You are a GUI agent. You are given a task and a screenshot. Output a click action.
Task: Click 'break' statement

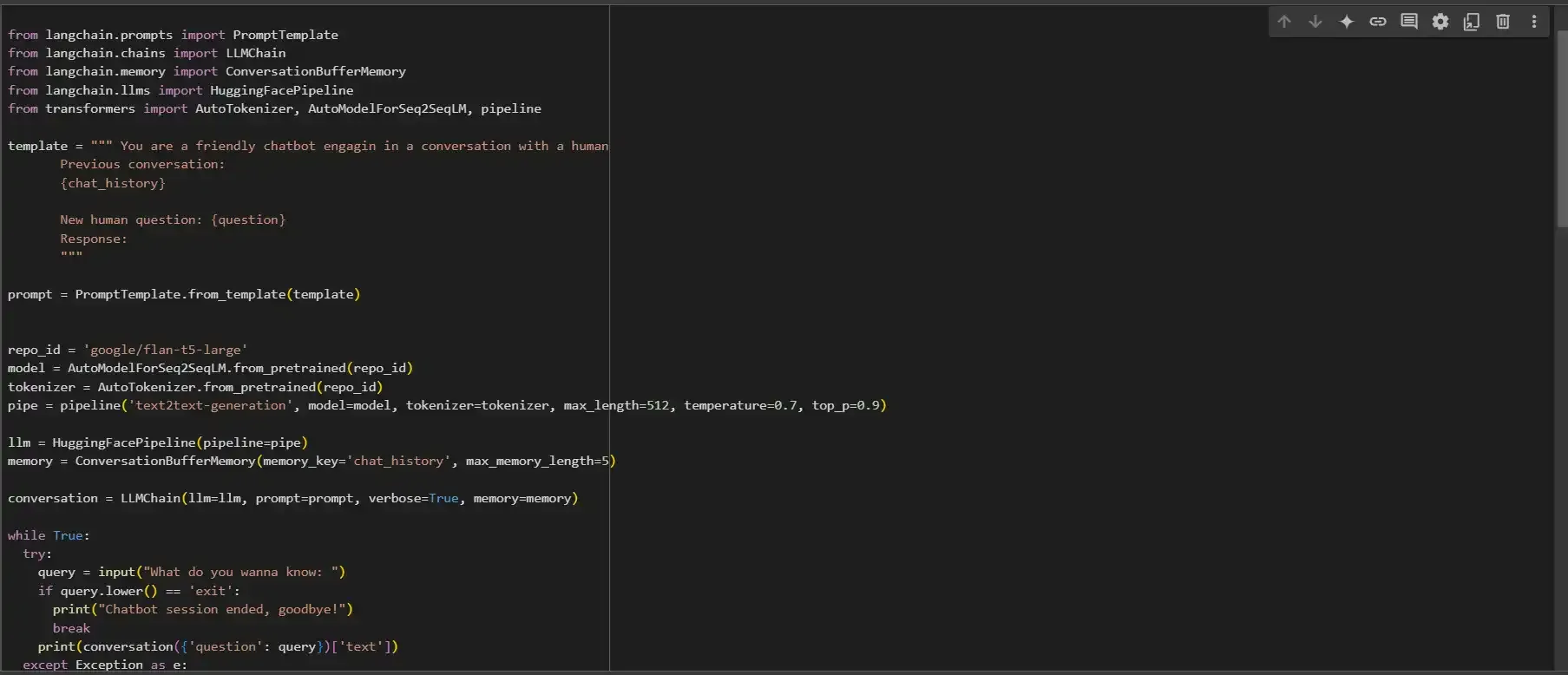point(71,628)
